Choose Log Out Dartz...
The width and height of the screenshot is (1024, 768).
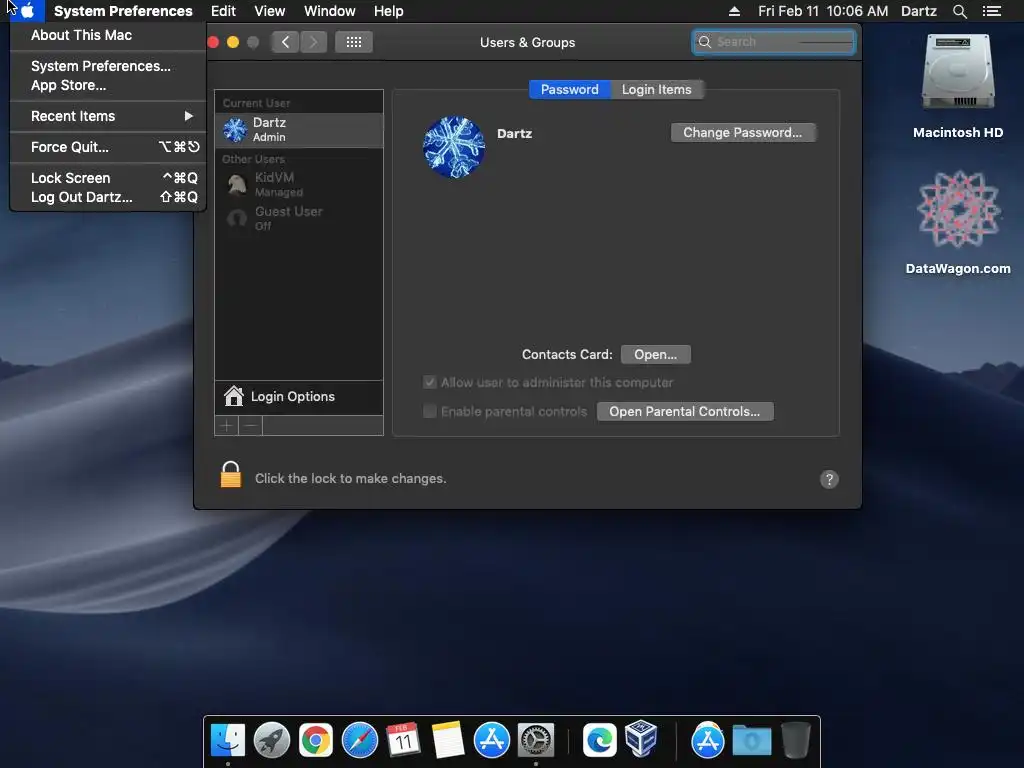tap(108, 197)
